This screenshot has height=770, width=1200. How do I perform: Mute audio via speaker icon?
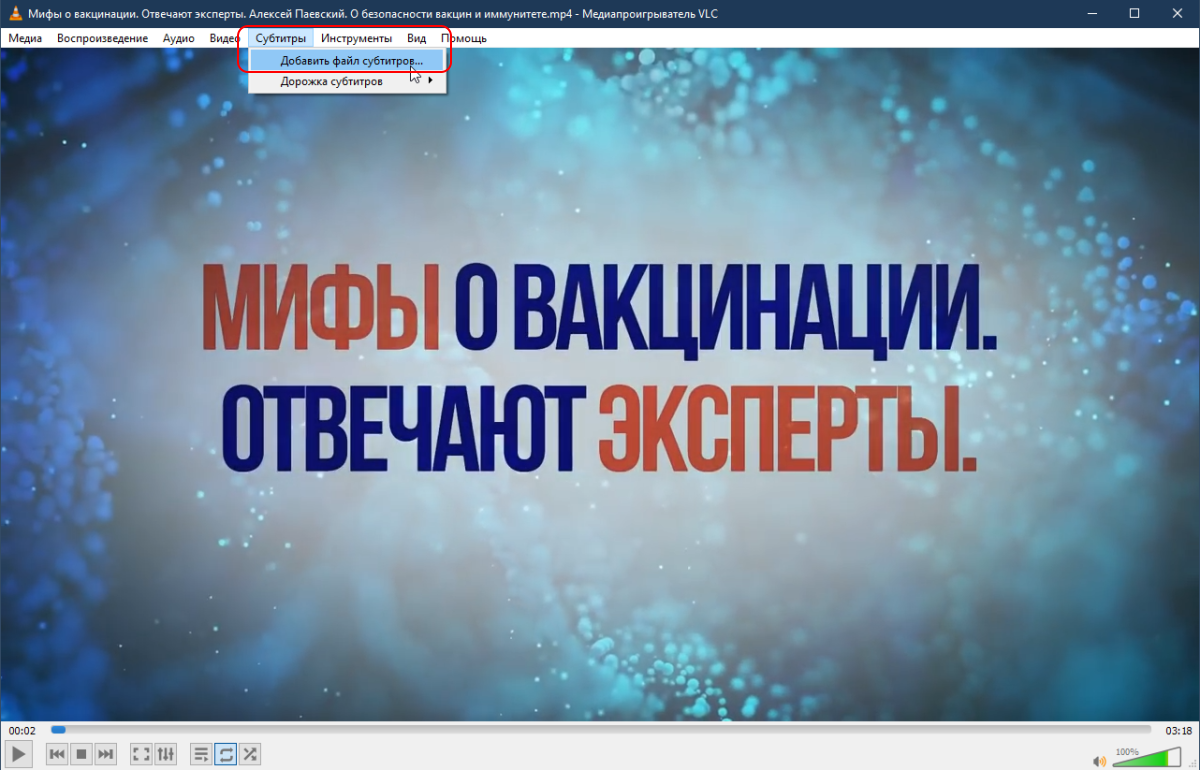click(x=1099, y=760)
